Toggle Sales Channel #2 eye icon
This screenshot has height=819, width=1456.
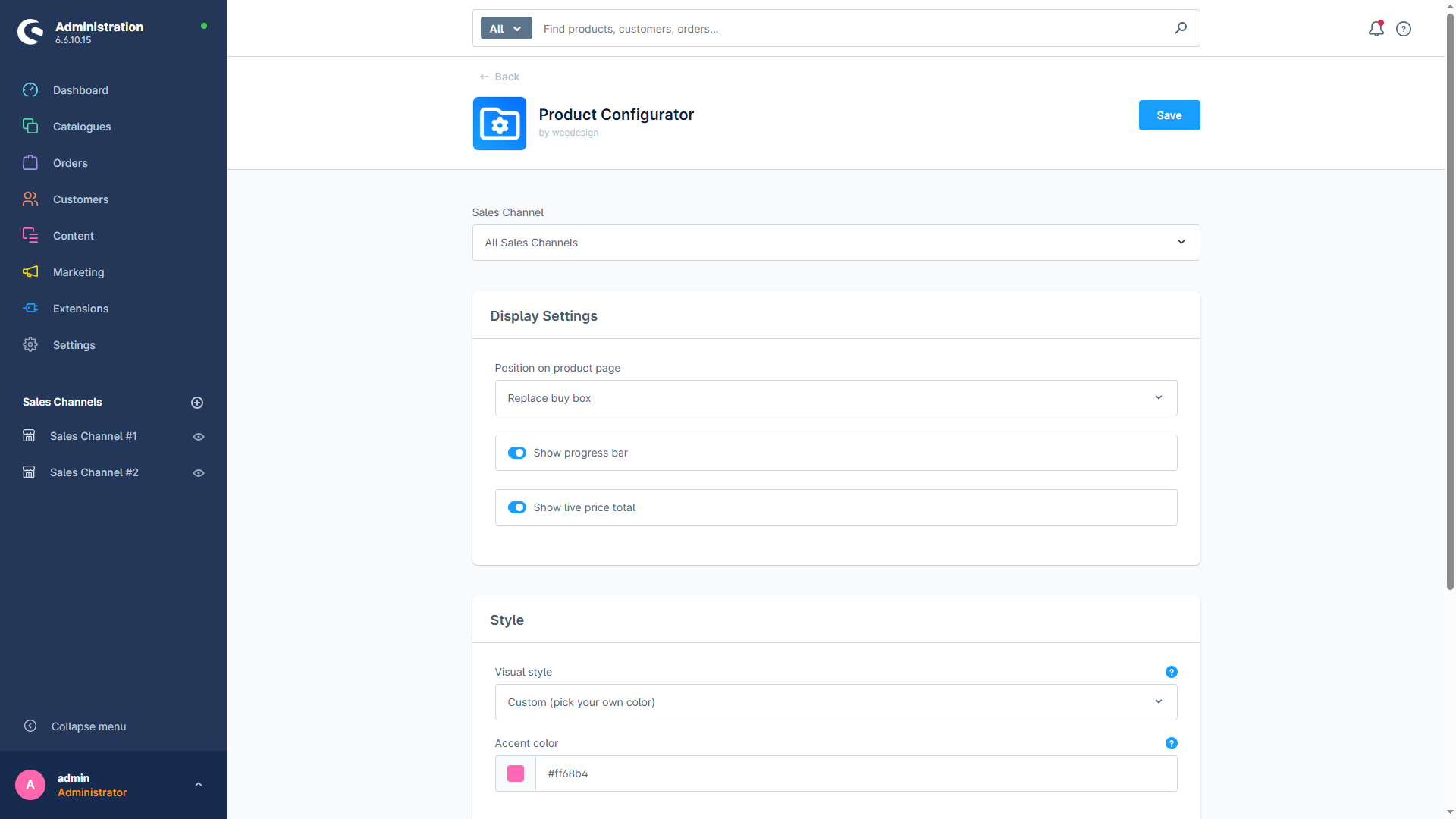coord(199,473)
